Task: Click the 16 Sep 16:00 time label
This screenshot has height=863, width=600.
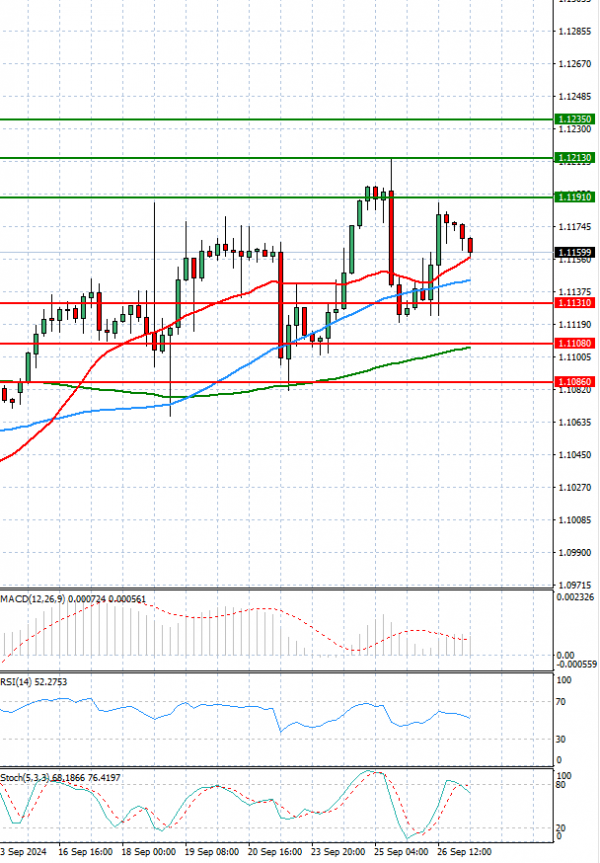Action: (x=85, y=851)
